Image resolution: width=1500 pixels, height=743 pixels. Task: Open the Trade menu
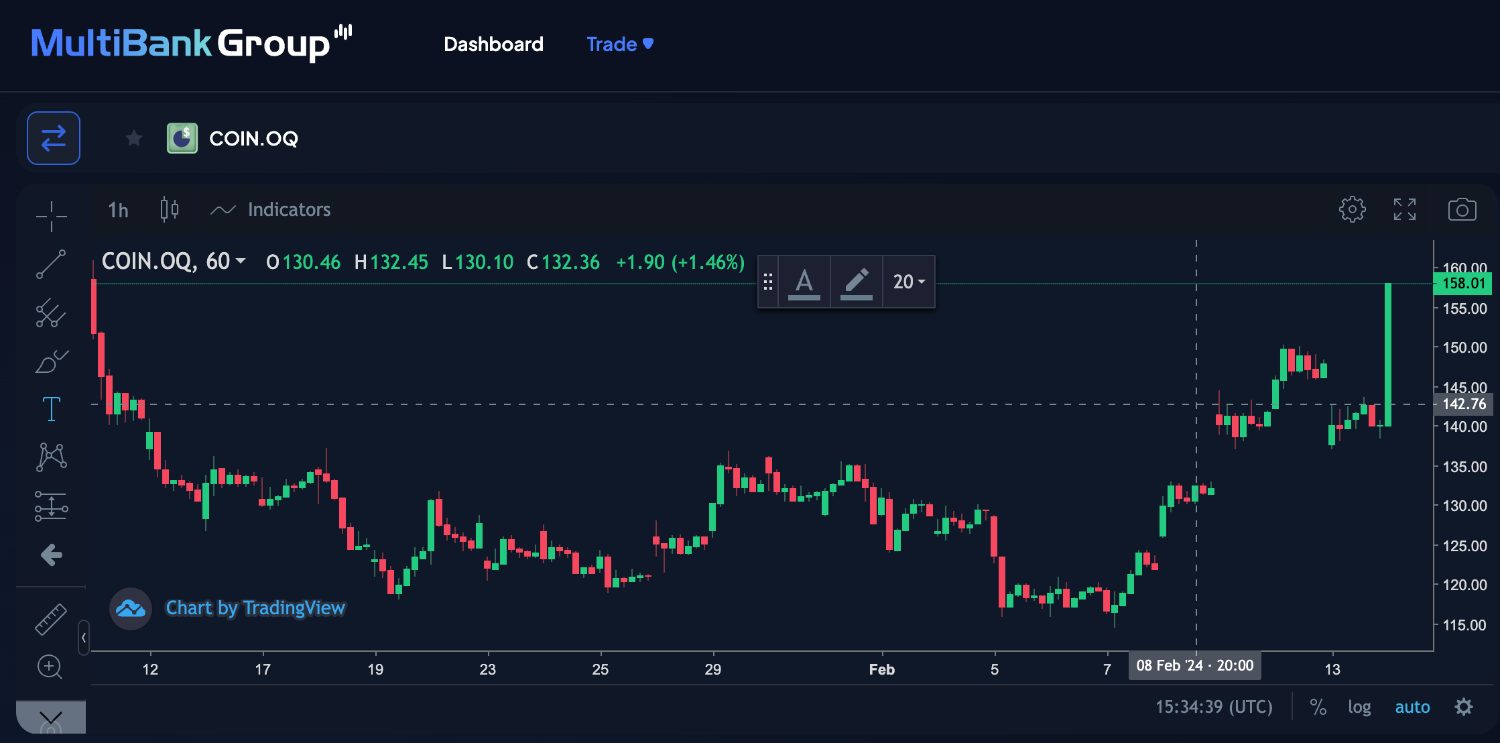click(x=620, y=44)
